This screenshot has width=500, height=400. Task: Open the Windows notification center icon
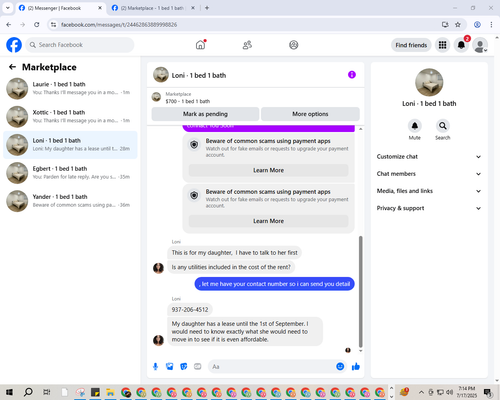tap(489, 392)
